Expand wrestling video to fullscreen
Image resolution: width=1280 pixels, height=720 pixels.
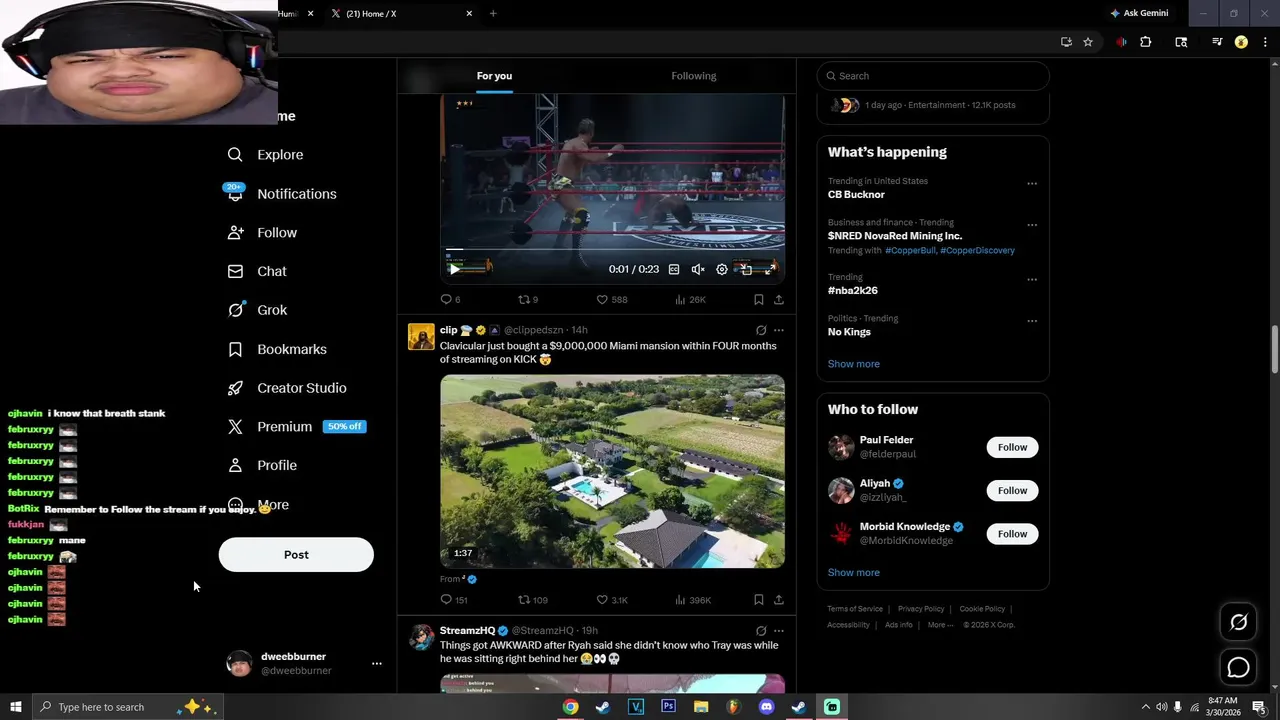pos(770,269)
